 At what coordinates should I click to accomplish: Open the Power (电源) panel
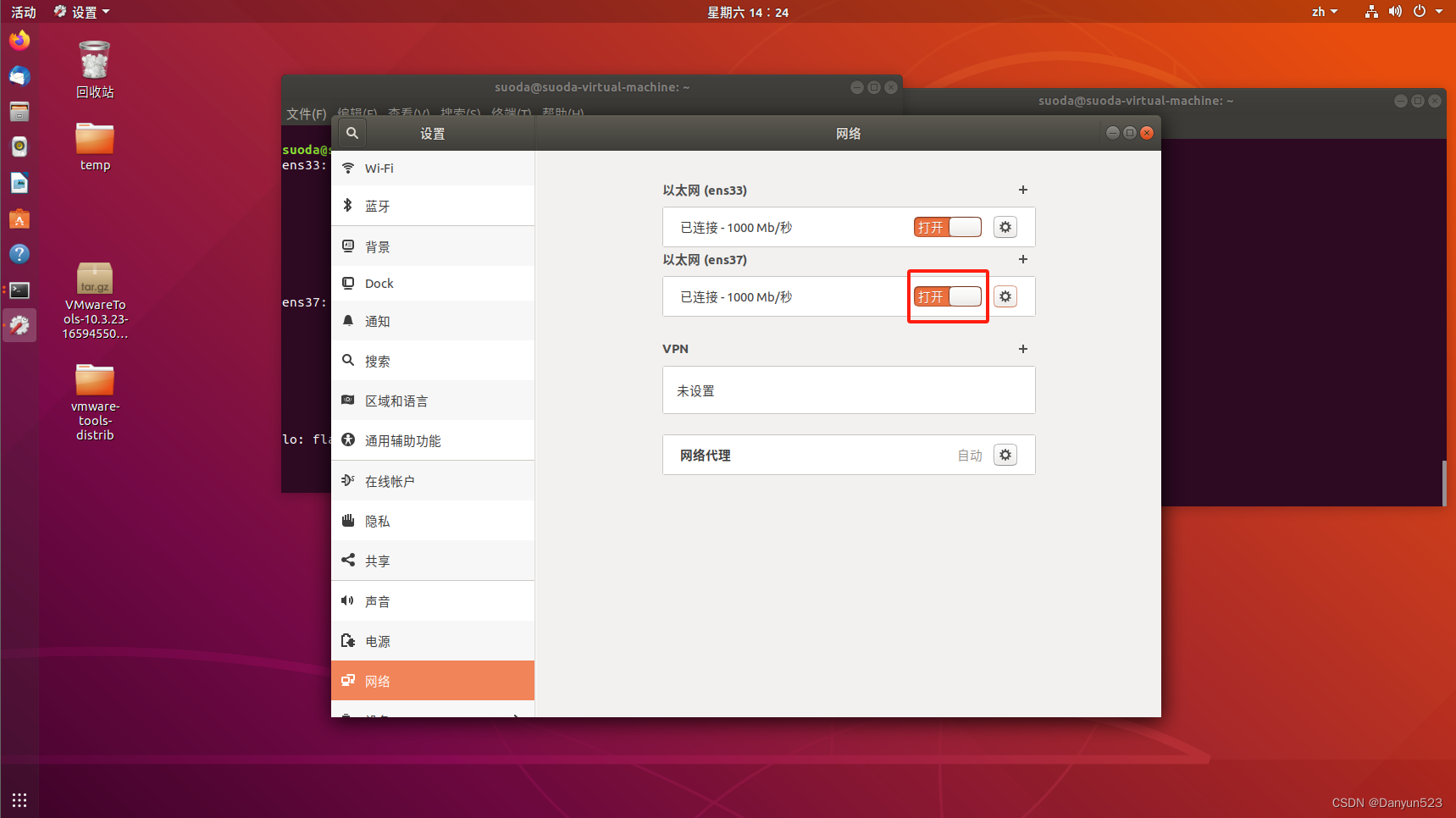pyautogui.click(x=433, y=641)
